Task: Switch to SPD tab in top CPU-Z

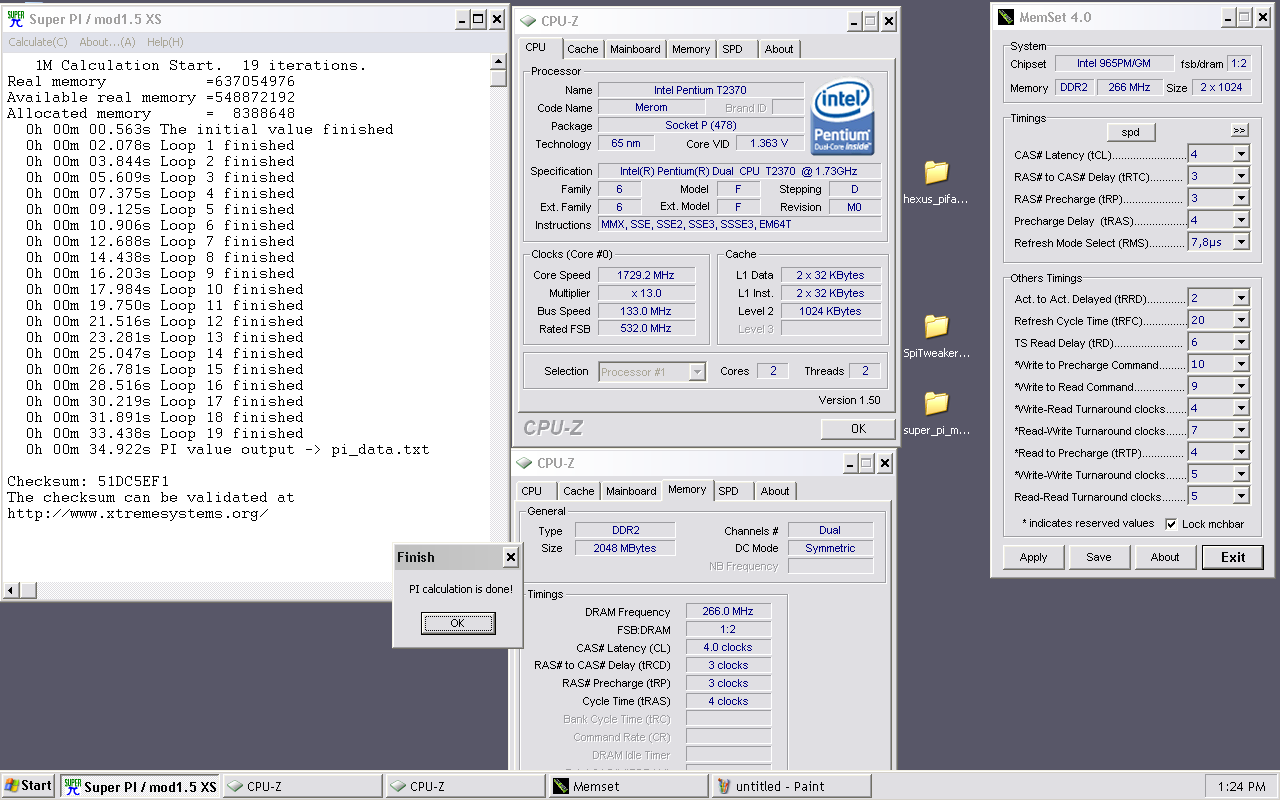Action: click(732, 49)
